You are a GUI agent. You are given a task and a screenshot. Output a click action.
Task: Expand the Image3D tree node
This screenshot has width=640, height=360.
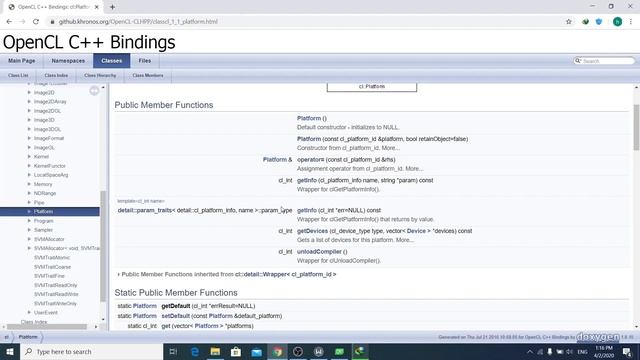pos(29,120)
